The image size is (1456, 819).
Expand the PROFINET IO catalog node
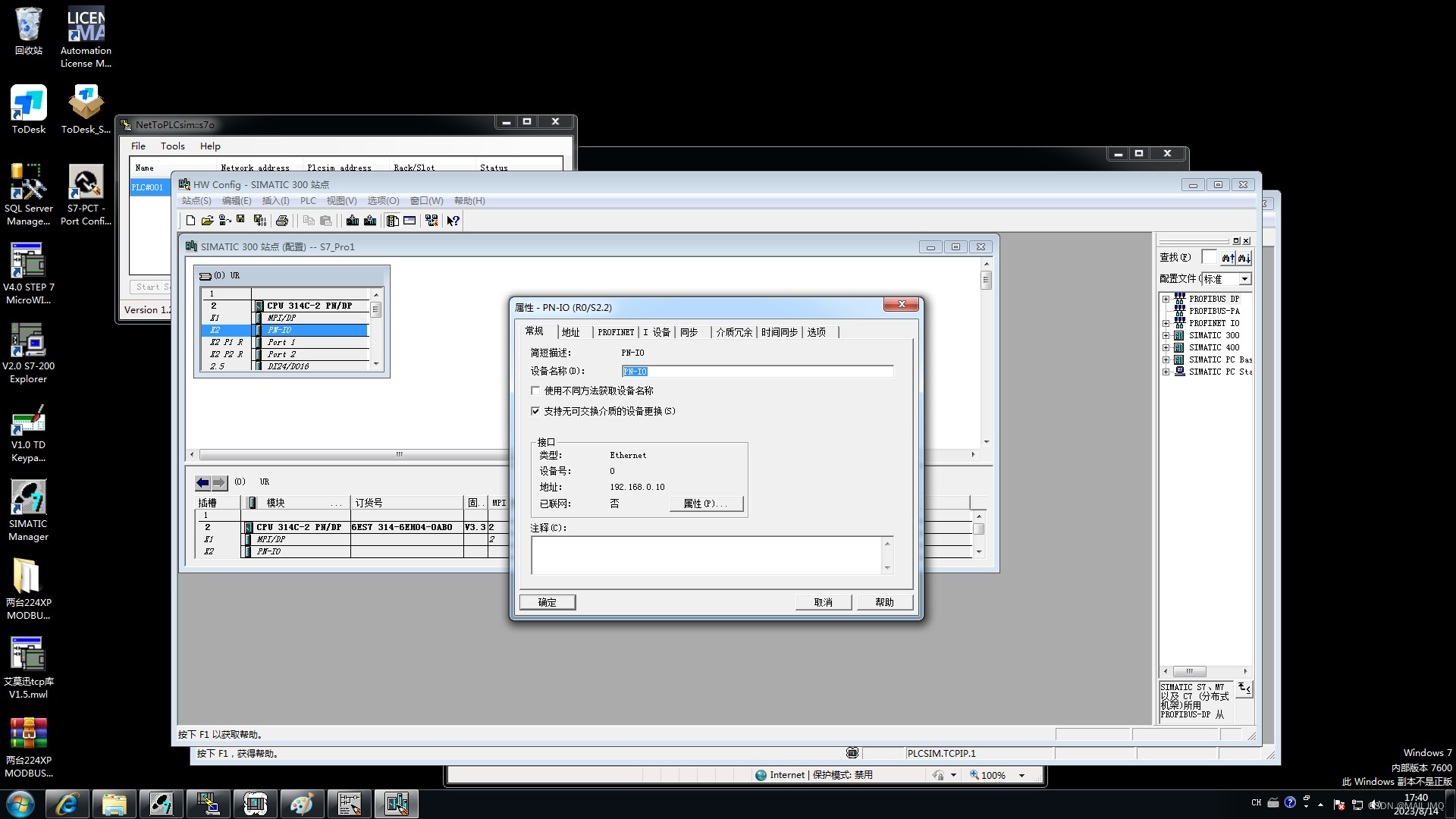click(1166, 323)
